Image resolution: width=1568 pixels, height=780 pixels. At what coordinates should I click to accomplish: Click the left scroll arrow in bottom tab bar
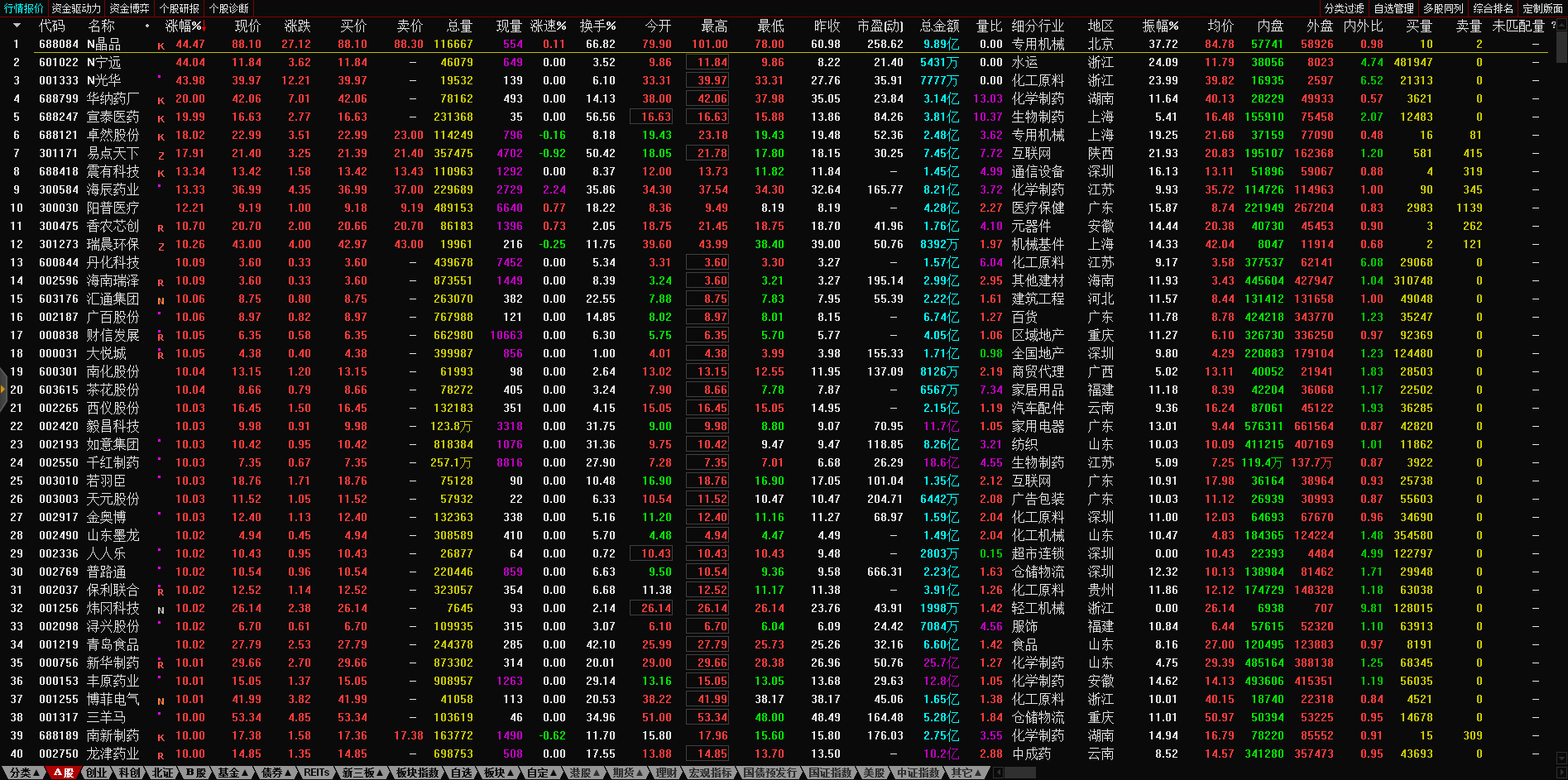point(998,773)
